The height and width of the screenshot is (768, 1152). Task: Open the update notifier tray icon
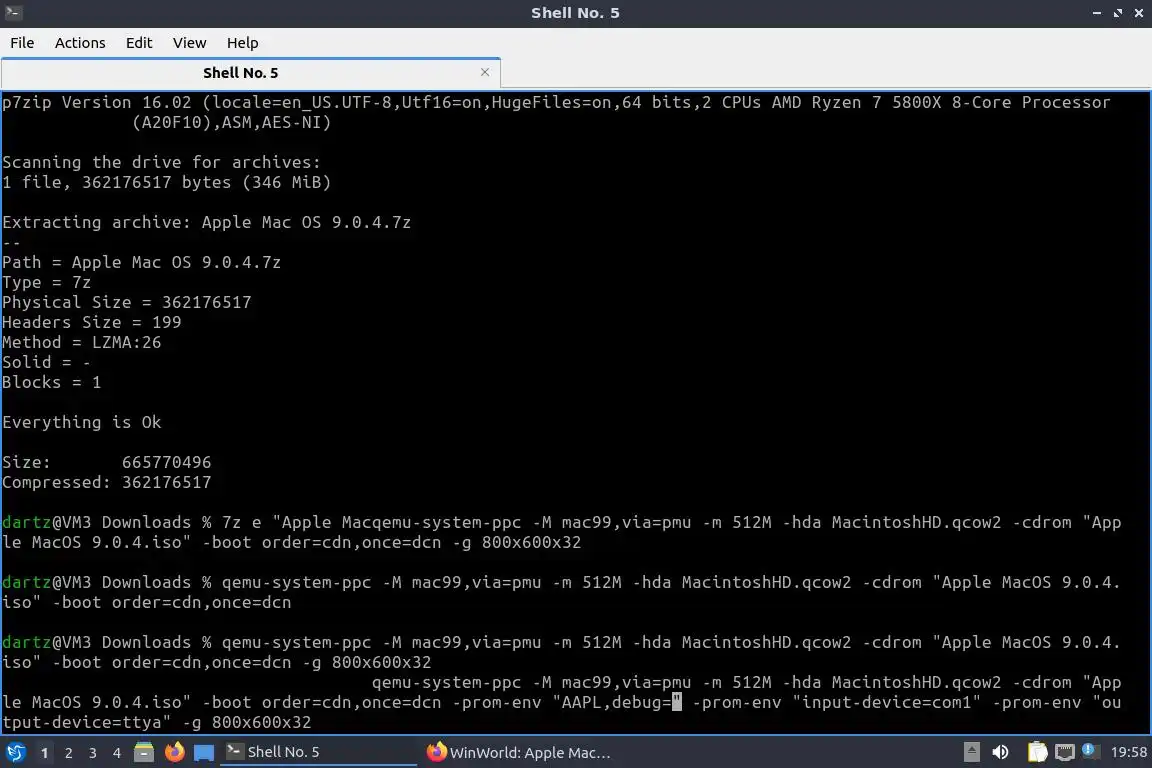(1090, 751)
